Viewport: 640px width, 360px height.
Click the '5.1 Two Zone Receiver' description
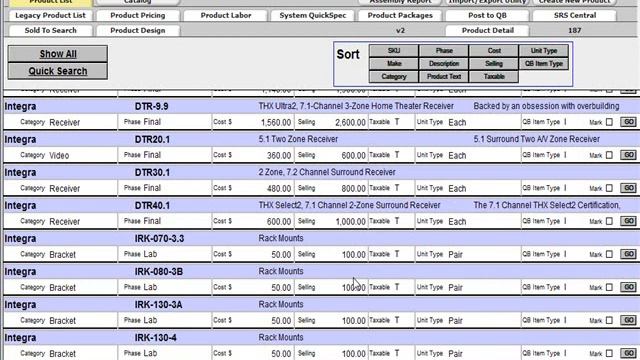(x=298, y=139)
